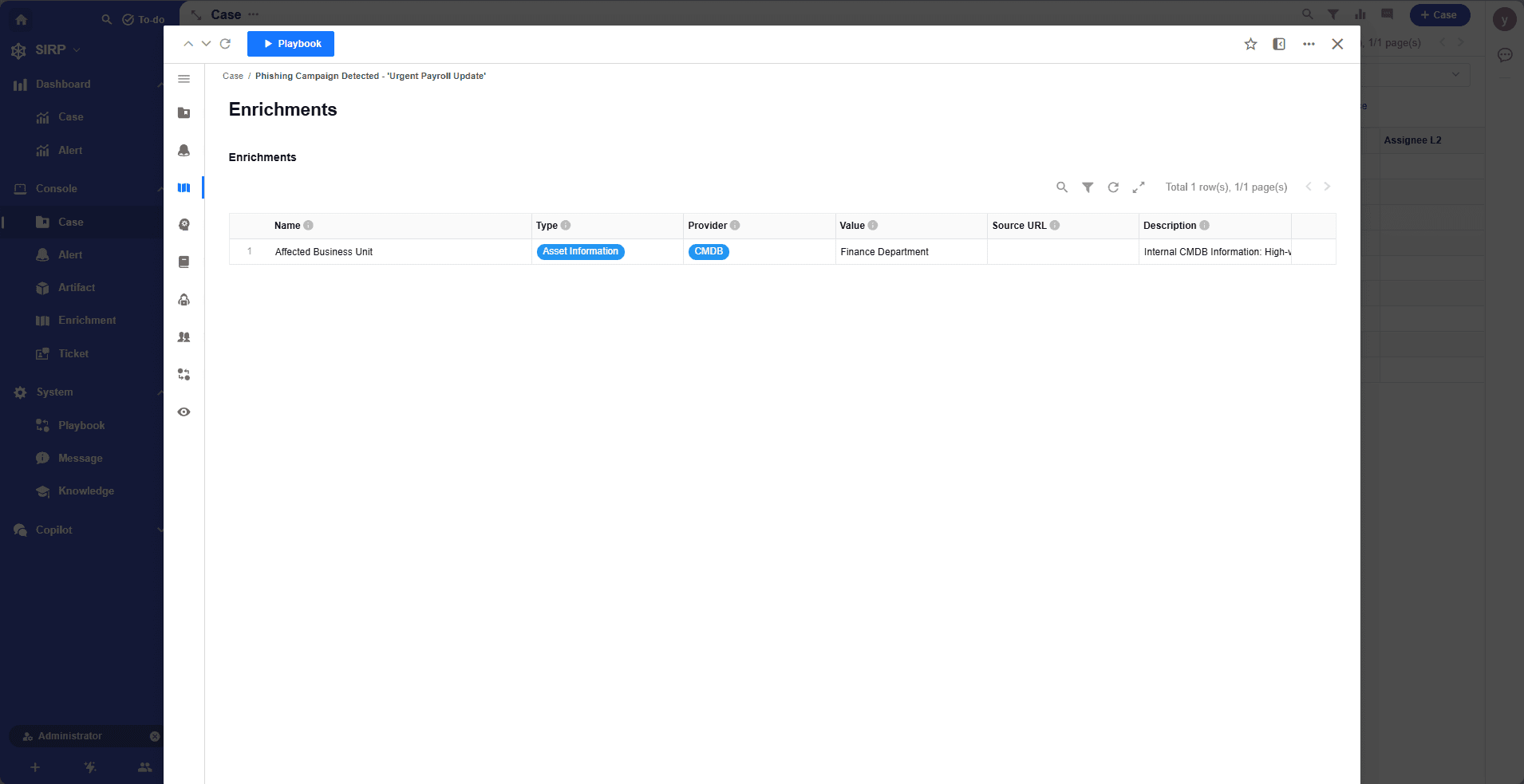Expand the hamburger menu in modal sidebar
1524x784 pixels.
(184, 79)
